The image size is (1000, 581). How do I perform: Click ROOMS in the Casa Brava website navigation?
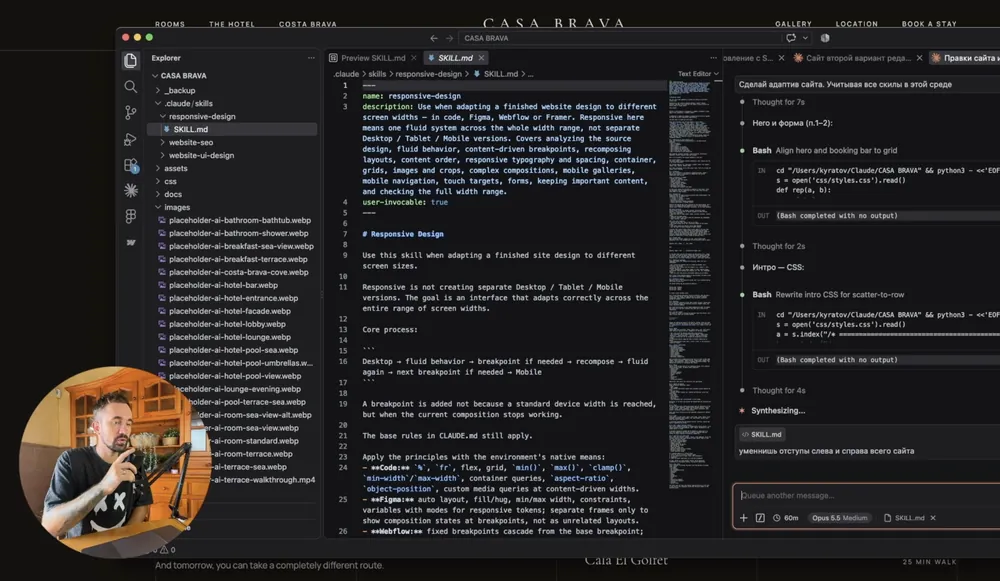170,24
